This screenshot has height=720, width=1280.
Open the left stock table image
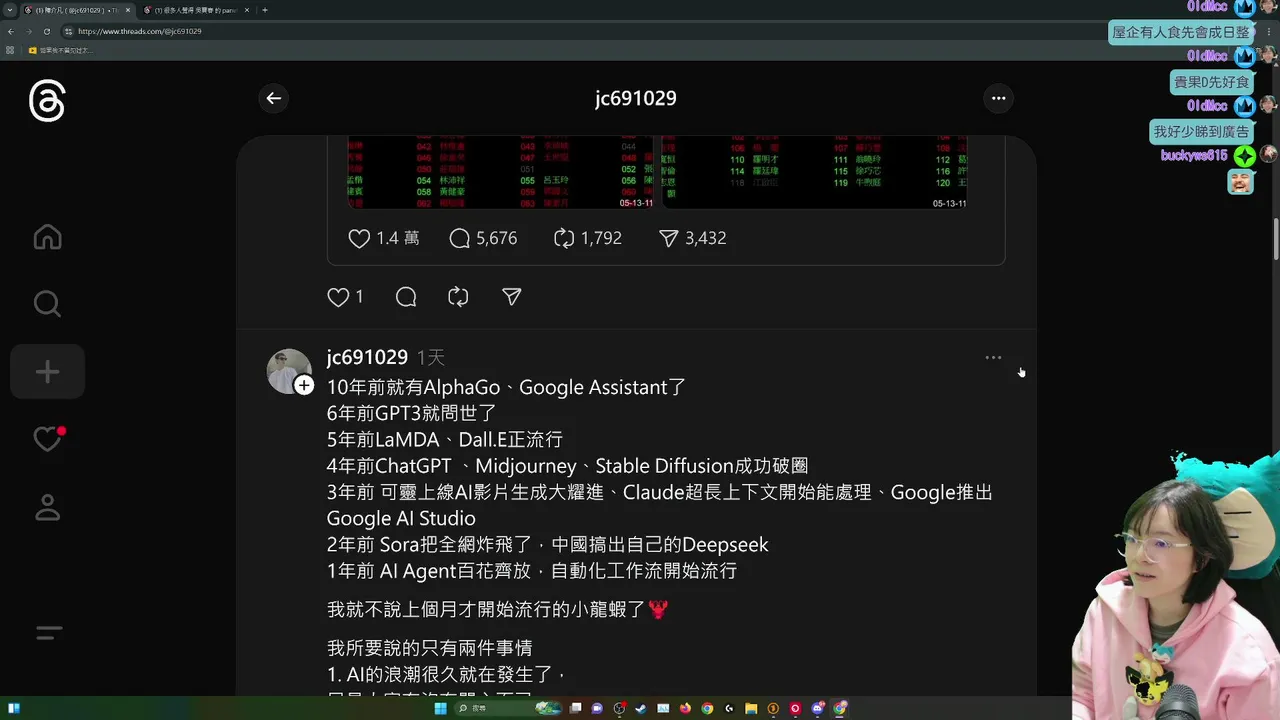pos(500,172)
